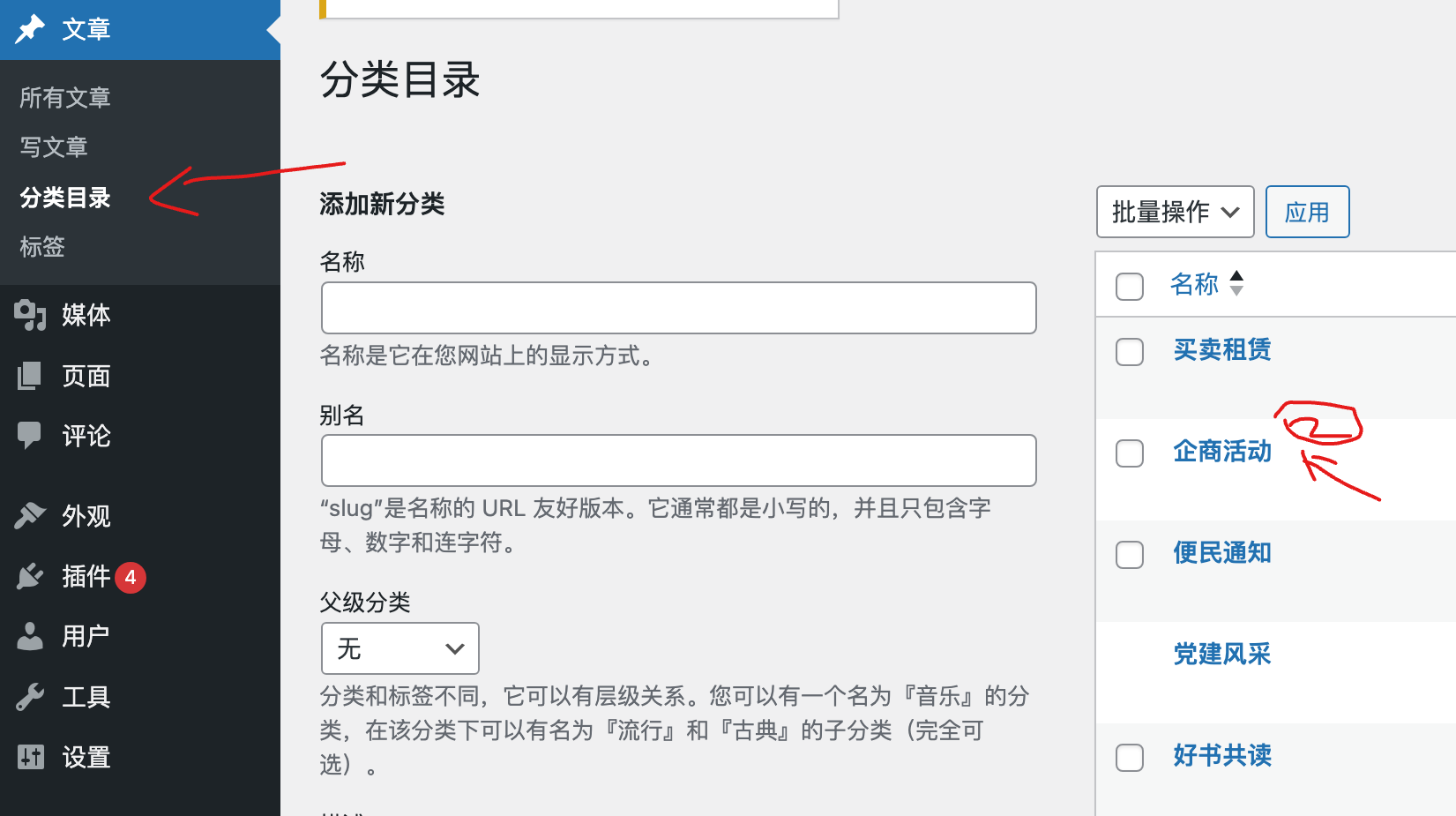Sort categories using the 名称 sort arrows
The width and height of the screenshot is (1456, 816).
coord(1236,283)
